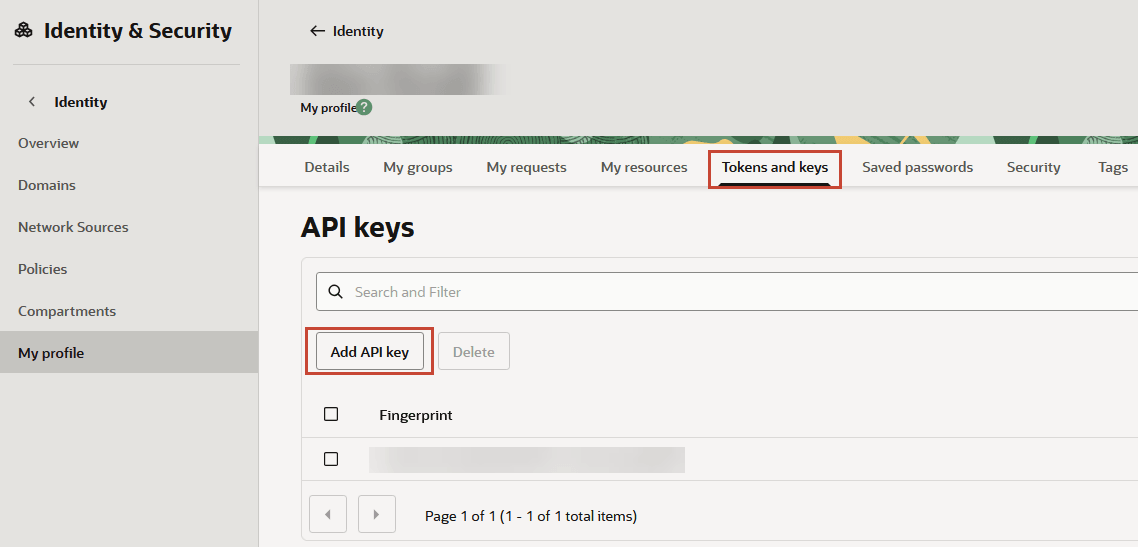Click the Page 1 of 1 pagination text
The height and width of the screenshot is (547, 1138).
click(x=531, y=517)
